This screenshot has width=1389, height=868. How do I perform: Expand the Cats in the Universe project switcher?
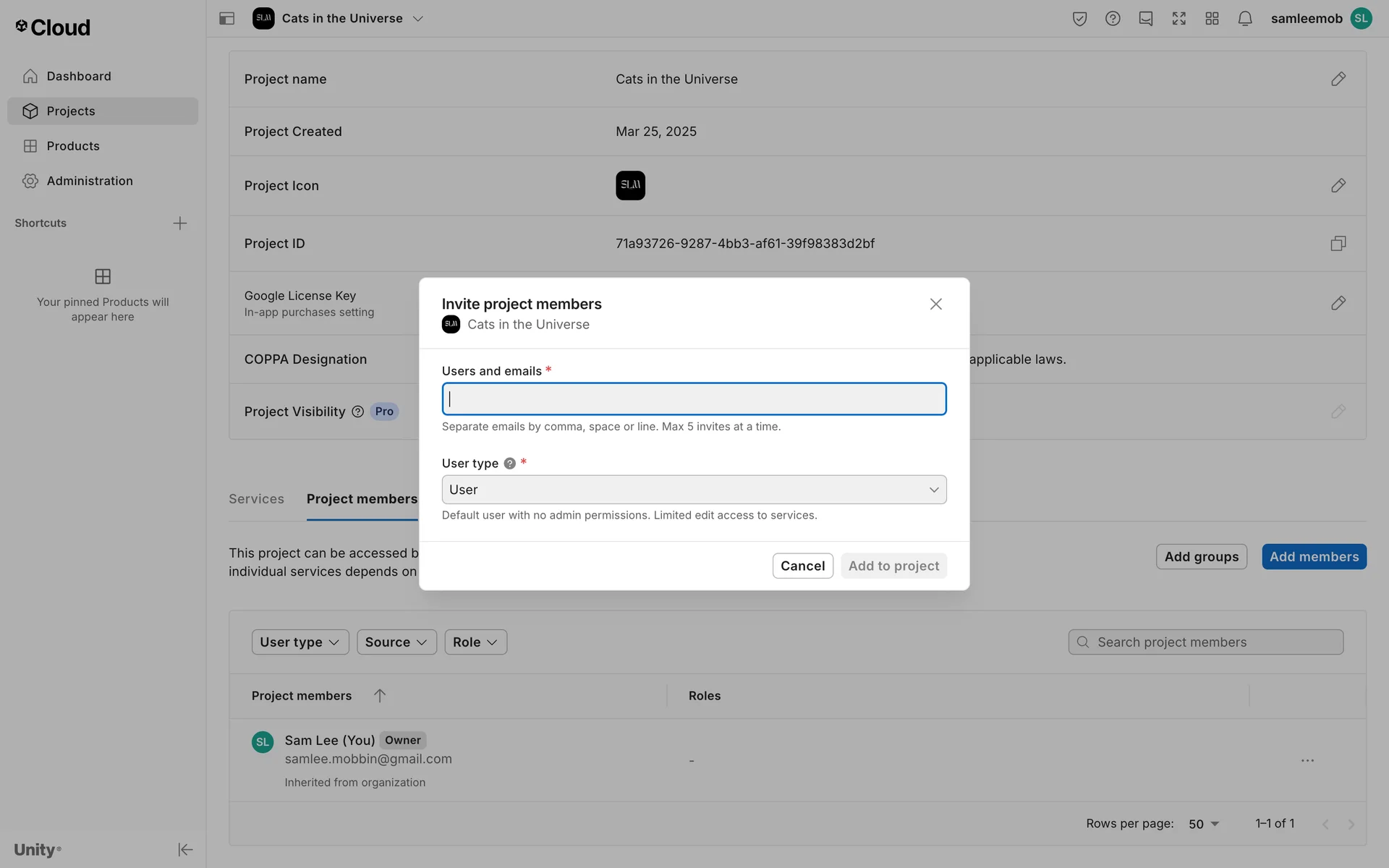(417, 19)
